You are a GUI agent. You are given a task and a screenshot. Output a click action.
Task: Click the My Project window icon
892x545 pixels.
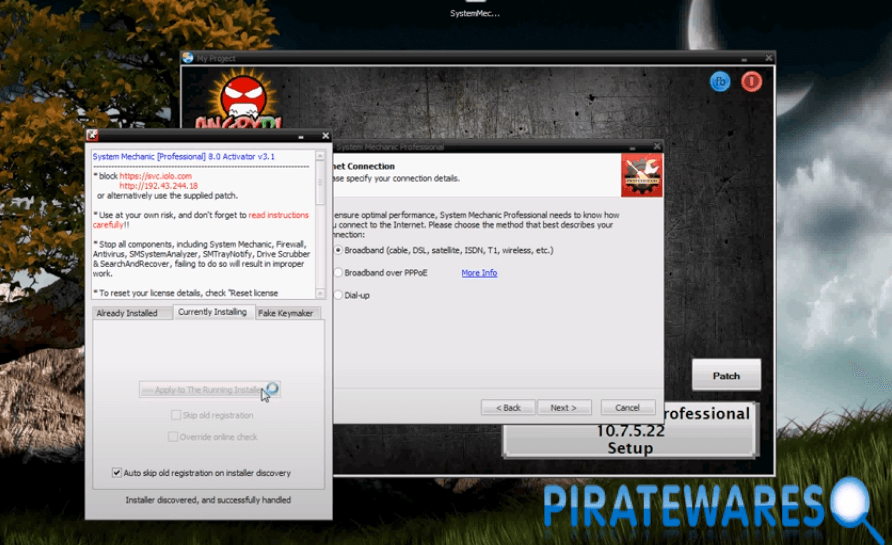point(188,58)
